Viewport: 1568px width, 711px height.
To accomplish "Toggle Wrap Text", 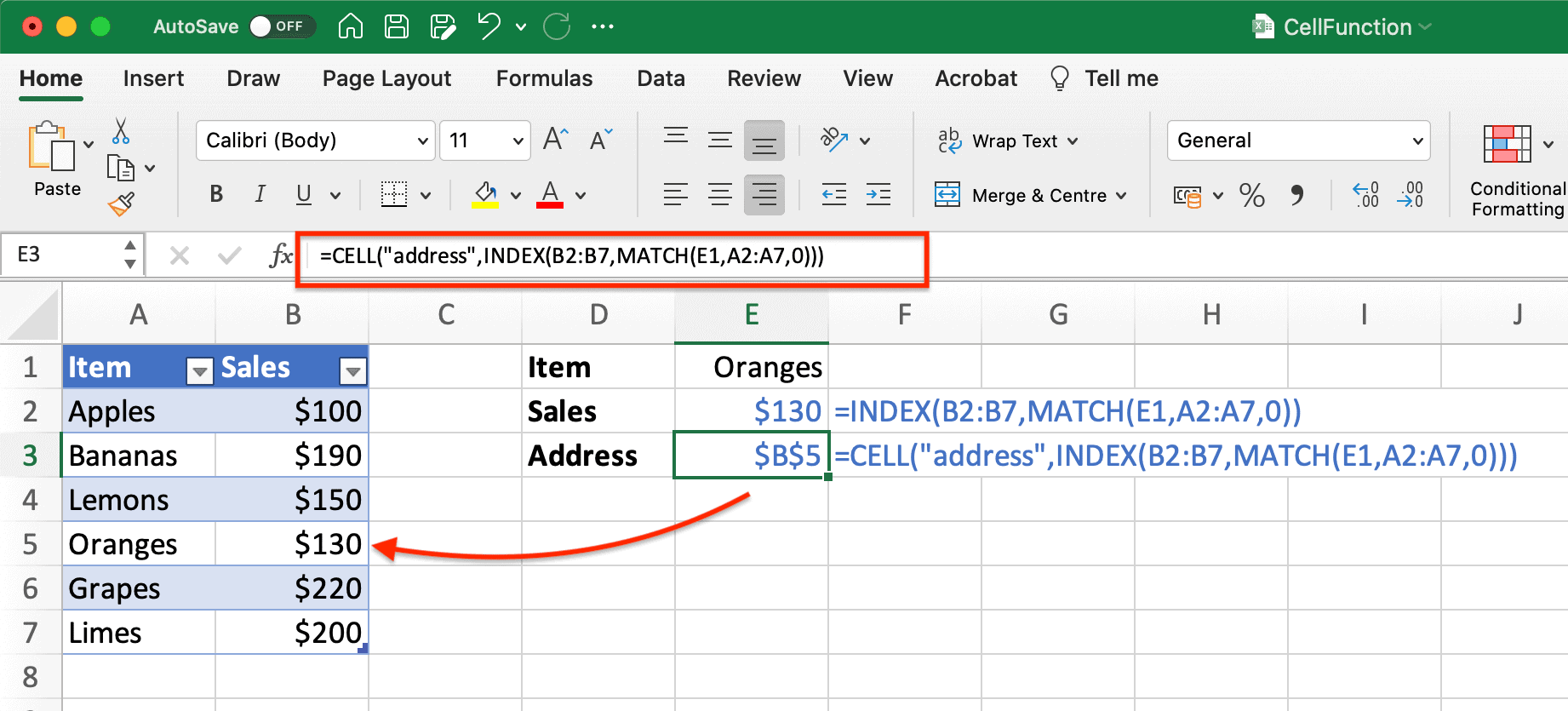I will pyautogui.click(x=1008, y=140).
